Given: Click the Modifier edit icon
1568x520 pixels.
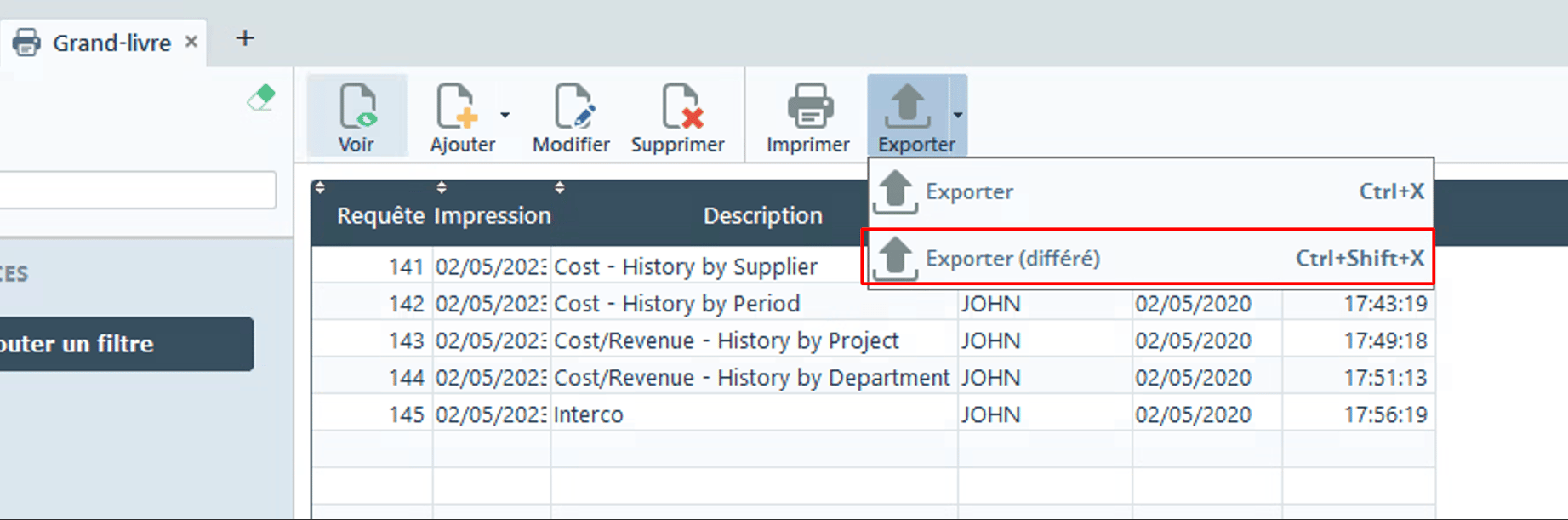Looking at the screenshot, I should [x=571, y=107].
